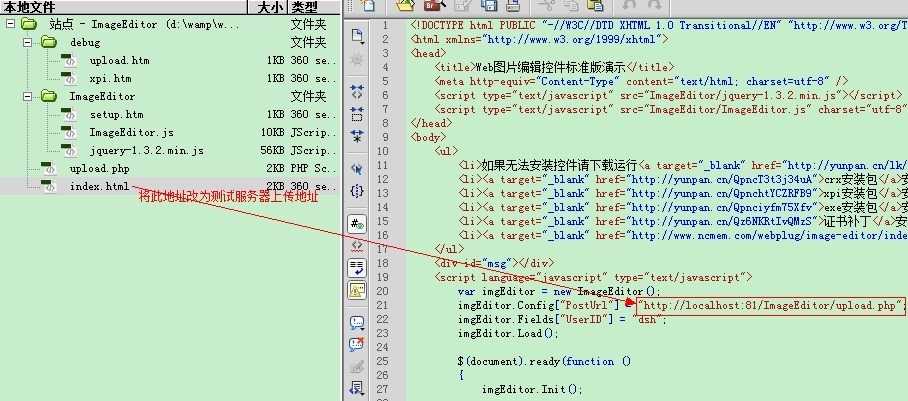Click the Remove Comment icon

coord(357,344)
